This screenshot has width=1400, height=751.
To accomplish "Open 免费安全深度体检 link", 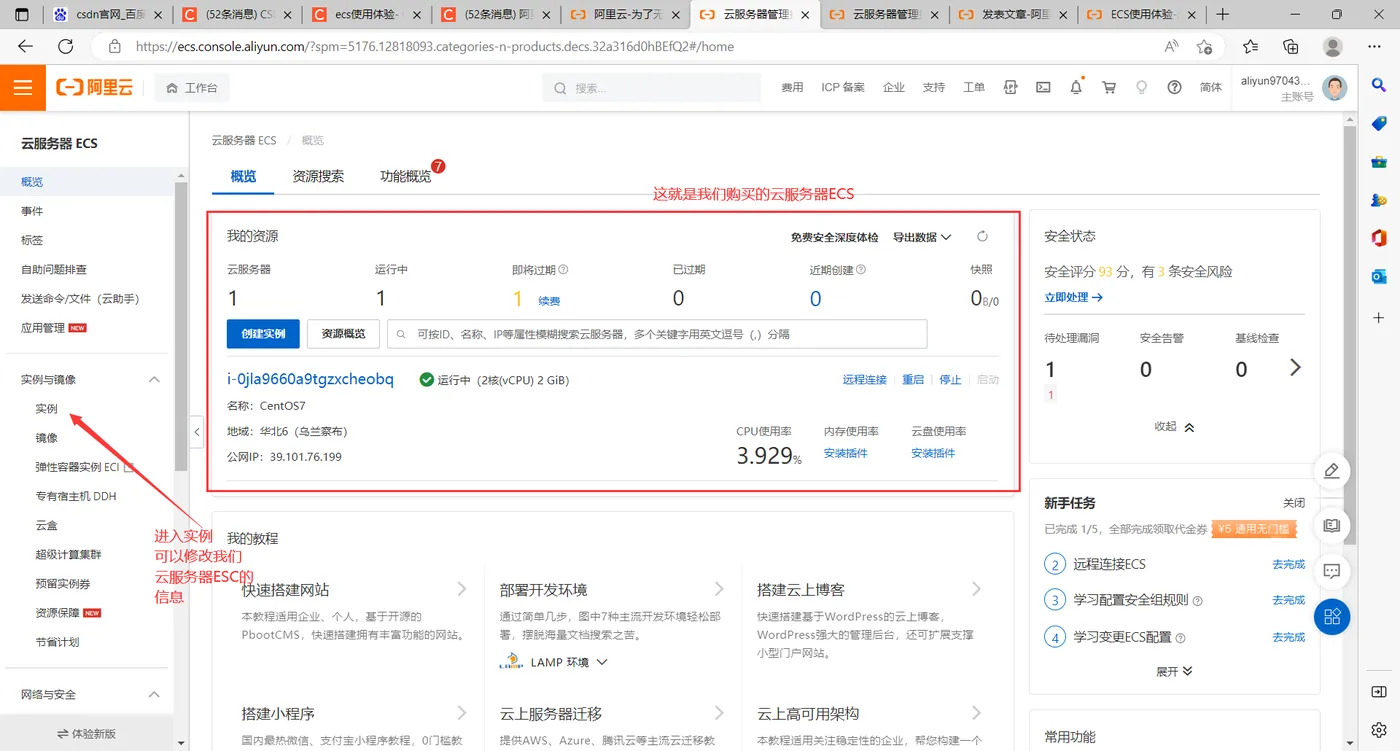I will click(834, 237).
